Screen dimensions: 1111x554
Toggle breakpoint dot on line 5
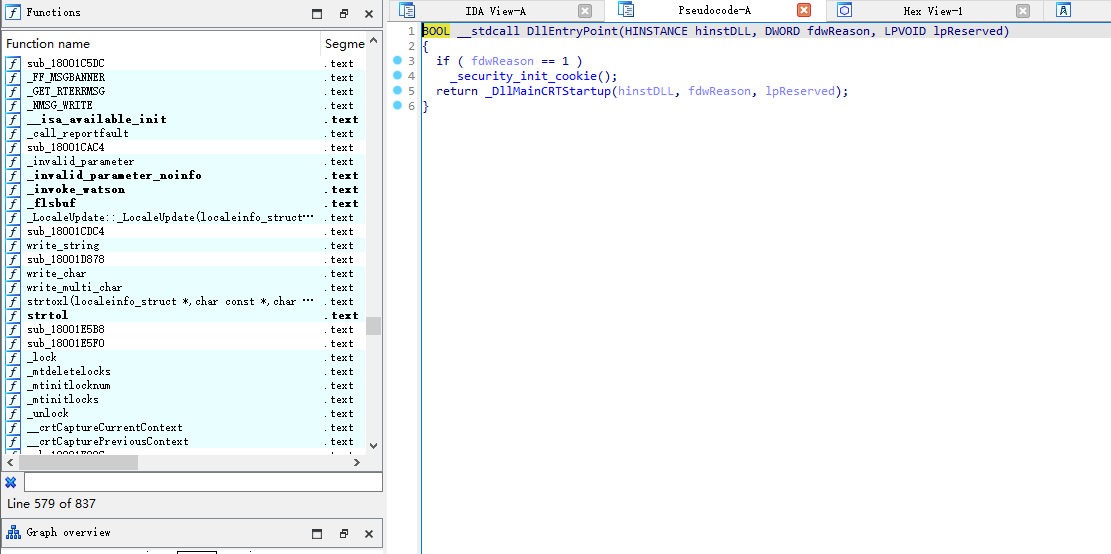[397, 91]
